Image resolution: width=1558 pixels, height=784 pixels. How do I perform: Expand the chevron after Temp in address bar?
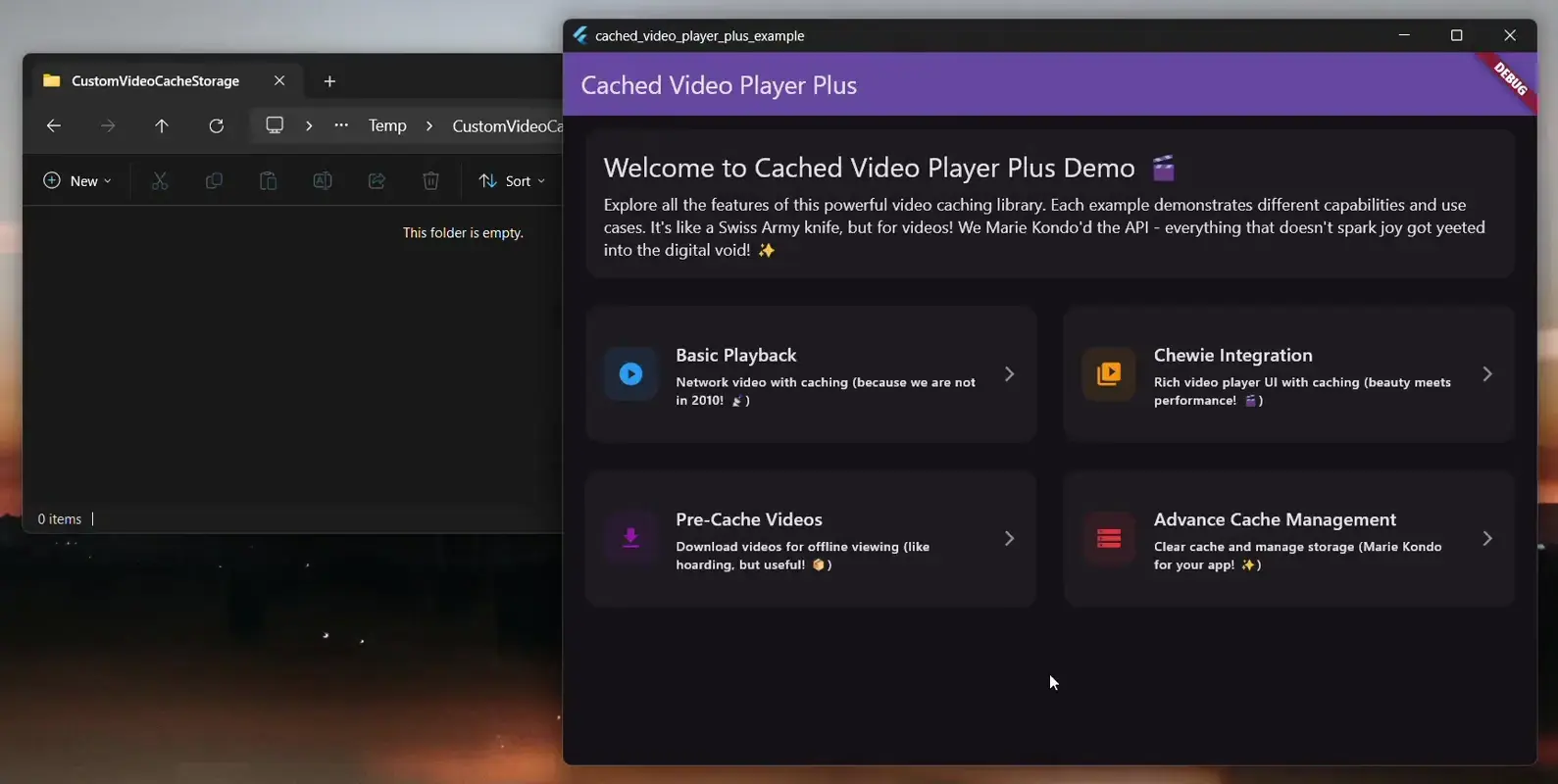429,125
